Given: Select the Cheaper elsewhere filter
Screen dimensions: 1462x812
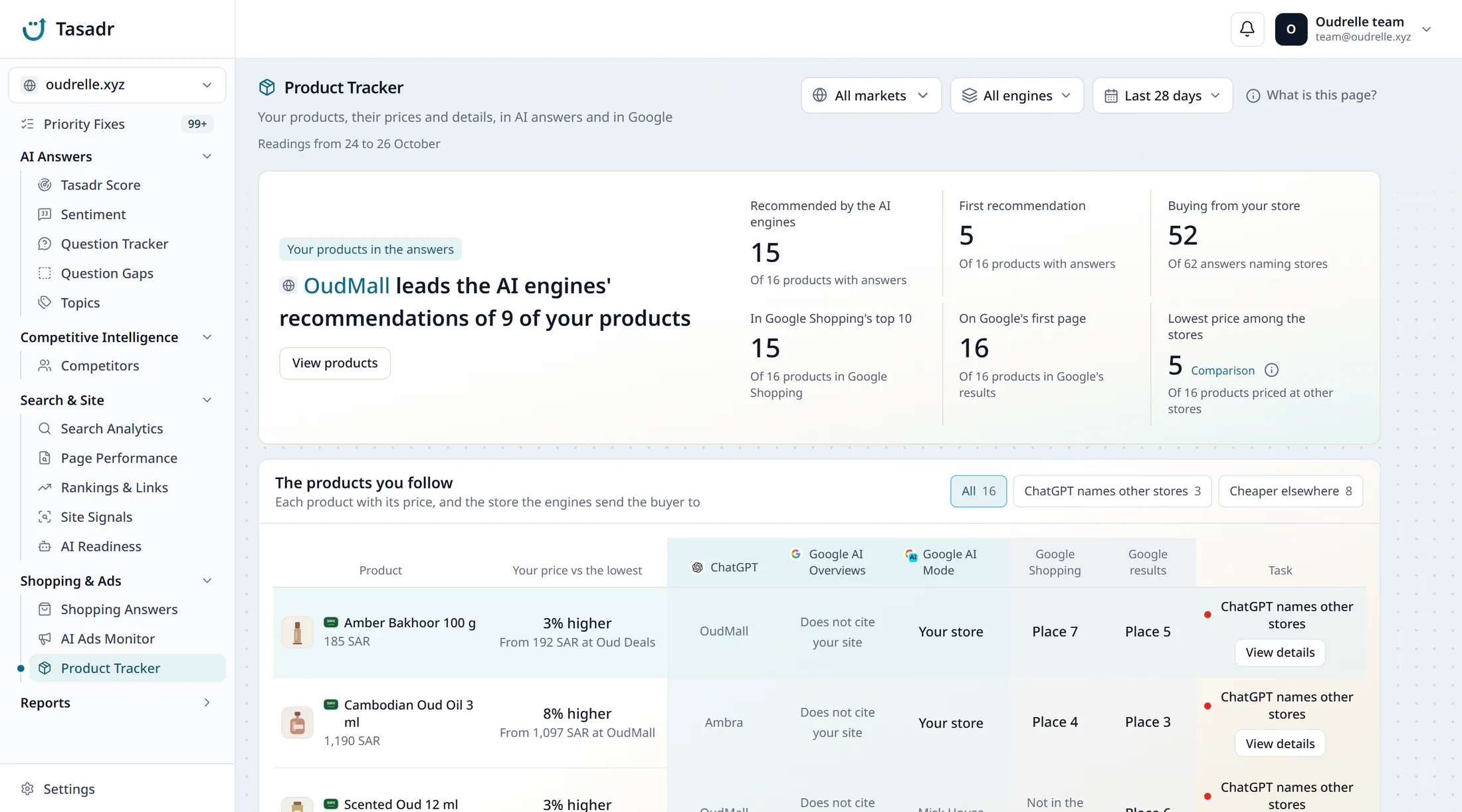Looking at the screenshot, I should tap(1291, 491).
